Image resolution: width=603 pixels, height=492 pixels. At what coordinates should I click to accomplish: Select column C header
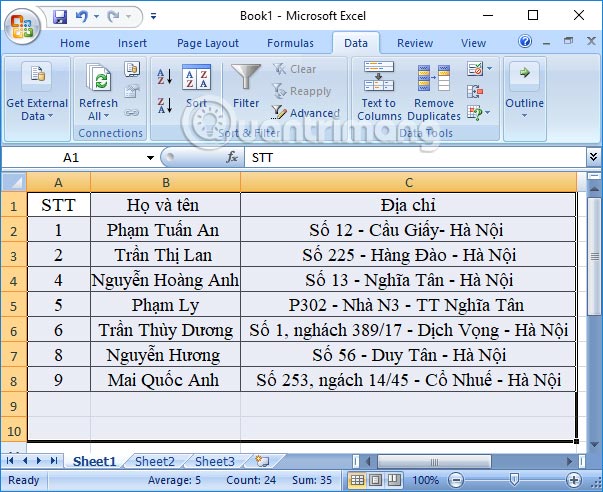click(x=409, y=182)
